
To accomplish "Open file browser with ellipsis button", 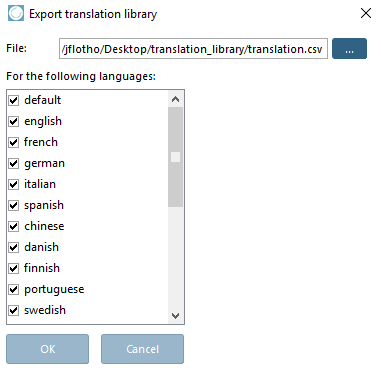I will [x=349, y=49].
